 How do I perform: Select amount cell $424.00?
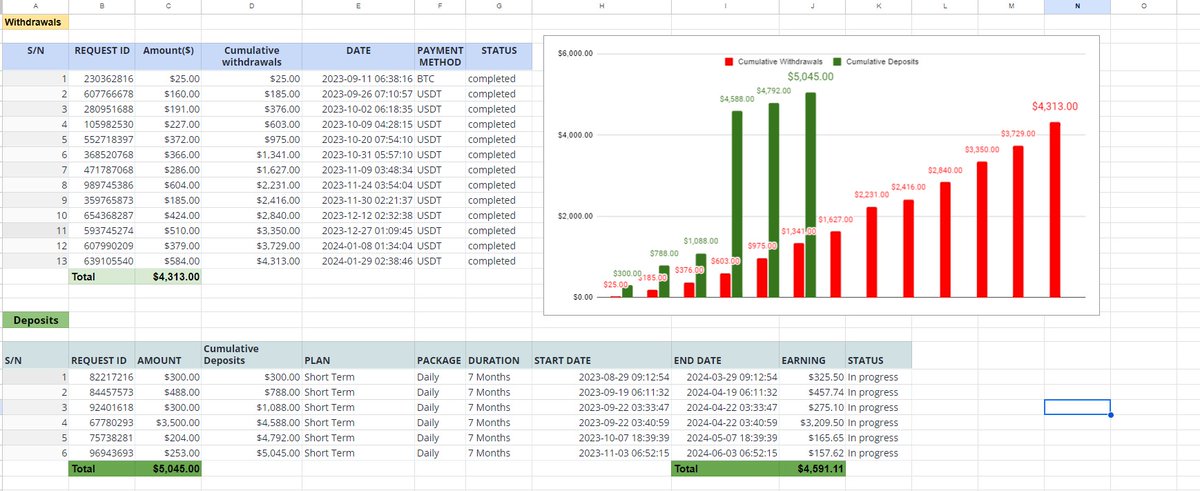169,215
